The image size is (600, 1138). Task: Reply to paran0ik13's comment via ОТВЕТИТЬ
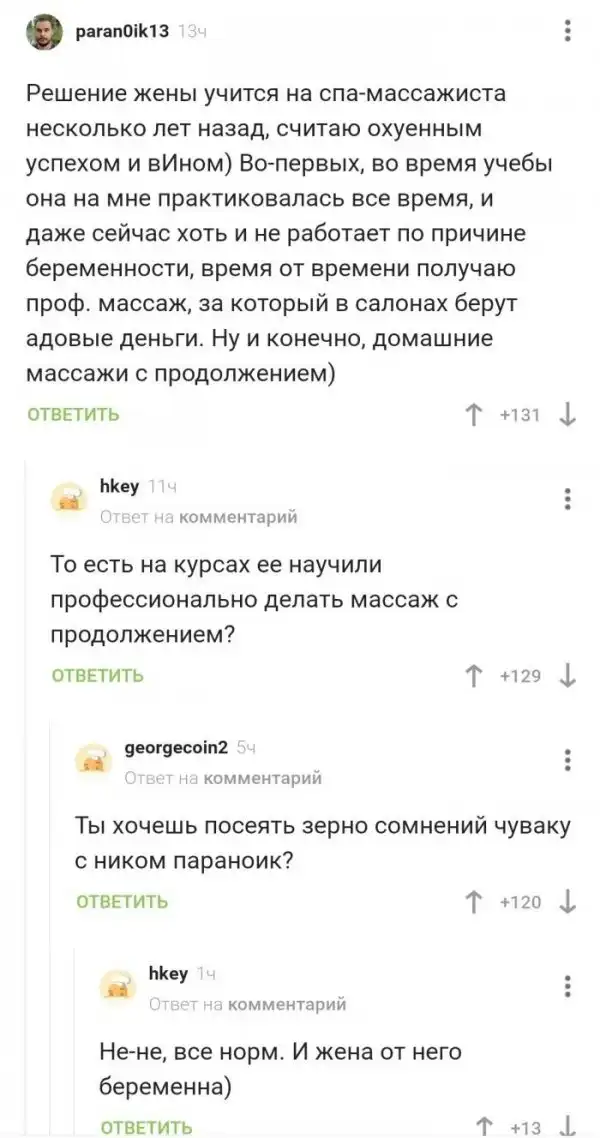pos(73,415)
